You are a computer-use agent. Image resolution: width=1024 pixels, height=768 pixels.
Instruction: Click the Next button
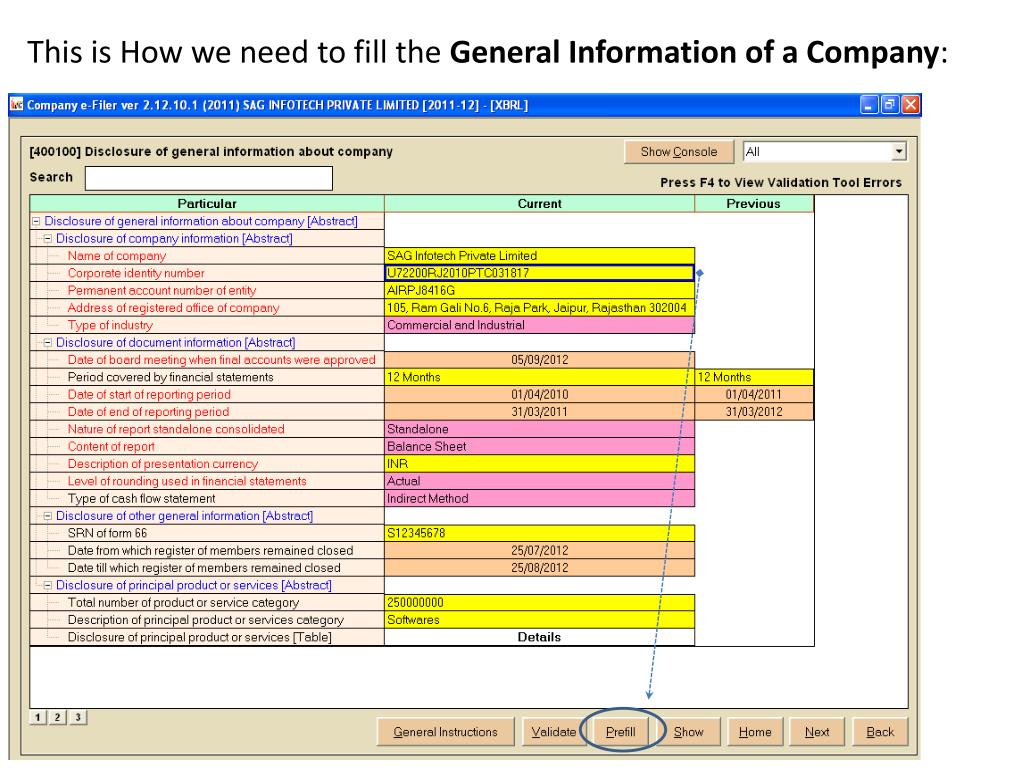click(817, 732)
